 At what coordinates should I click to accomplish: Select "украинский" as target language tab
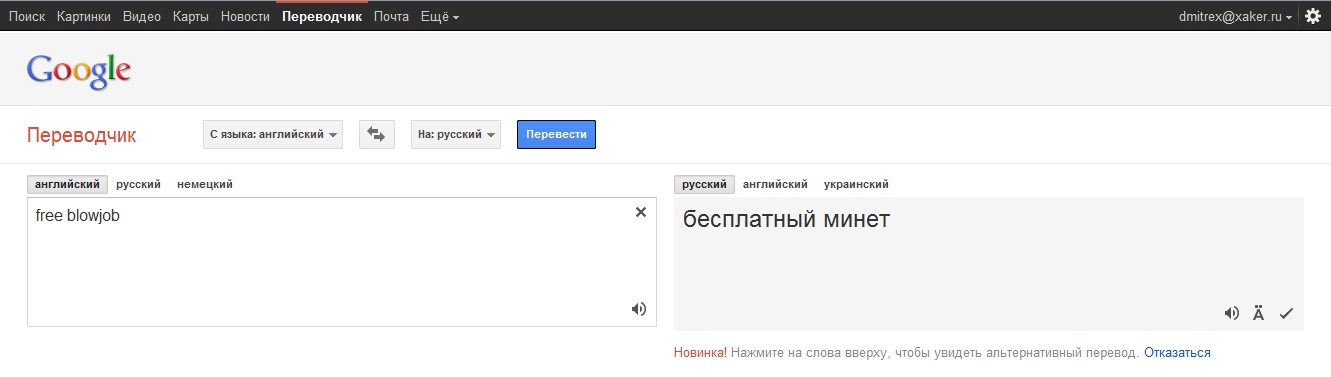pos(856,184)
